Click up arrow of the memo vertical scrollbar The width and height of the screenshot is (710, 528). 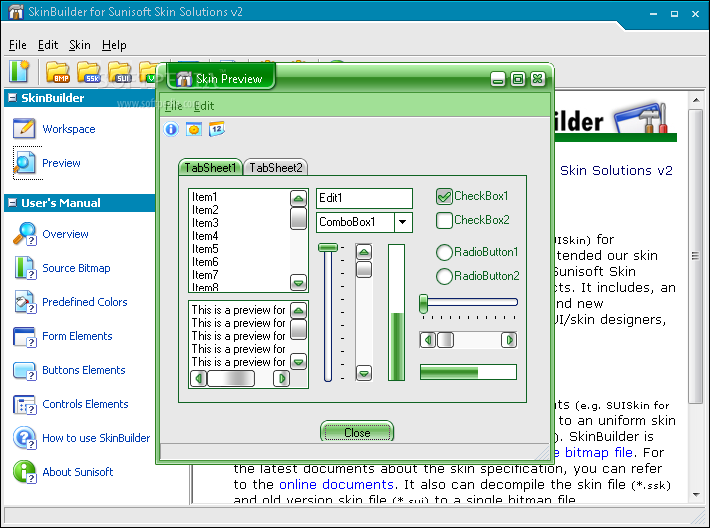(x=298, y=310)
